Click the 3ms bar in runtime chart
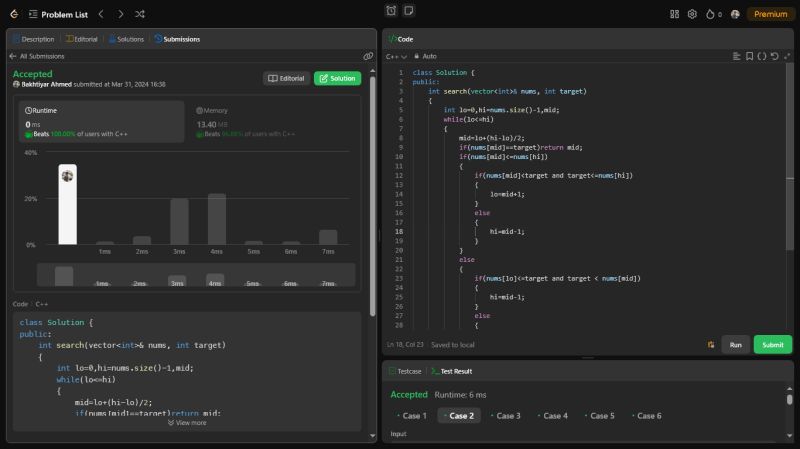This screenshot has height=449, width=800. 179,221
